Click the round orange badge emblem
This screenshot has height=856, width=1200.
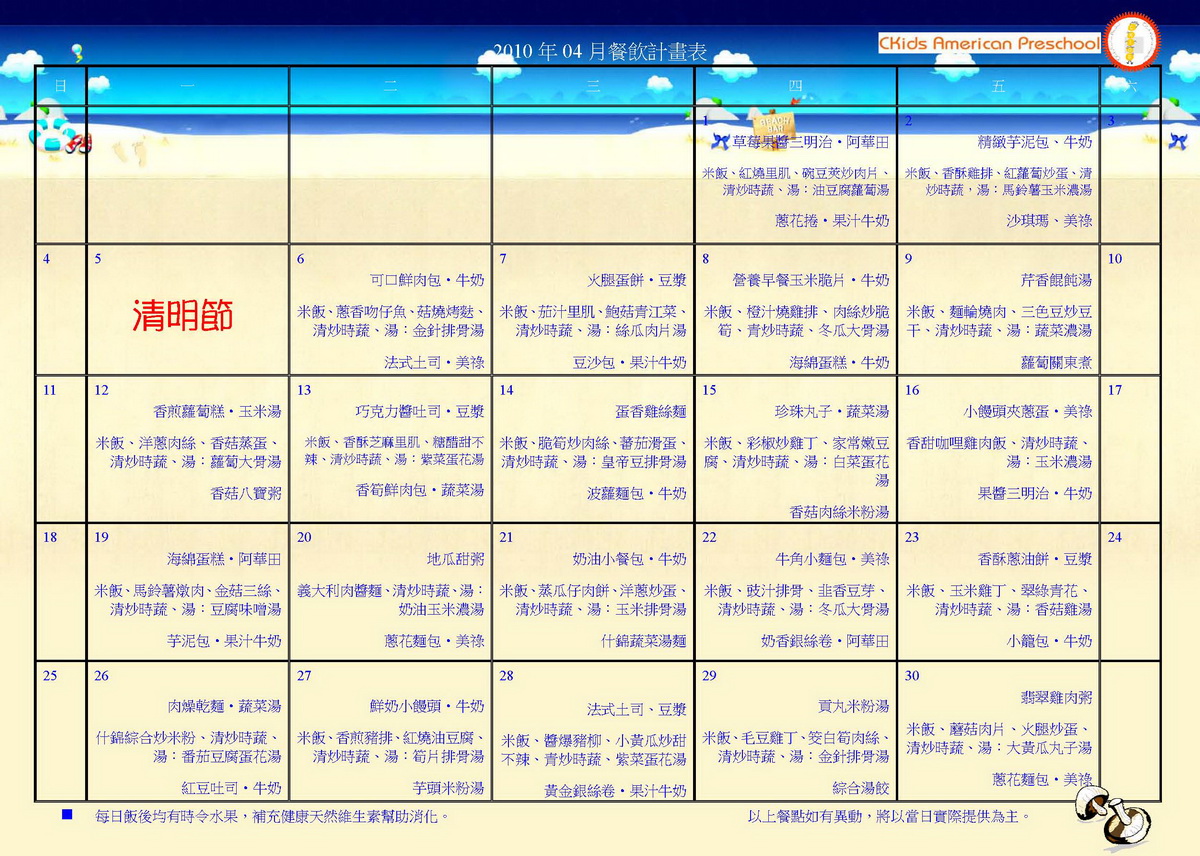(x=1132, y=42)
